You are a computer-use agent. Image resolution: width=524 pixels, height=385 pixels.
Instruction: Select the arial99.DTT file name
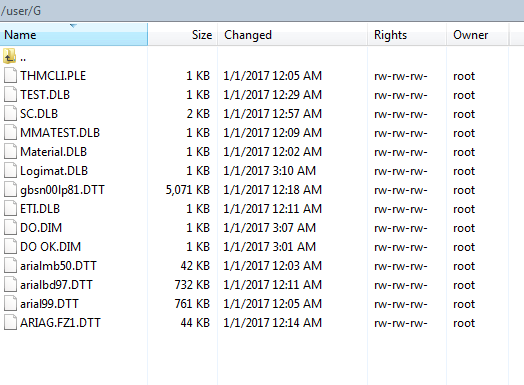49,304
